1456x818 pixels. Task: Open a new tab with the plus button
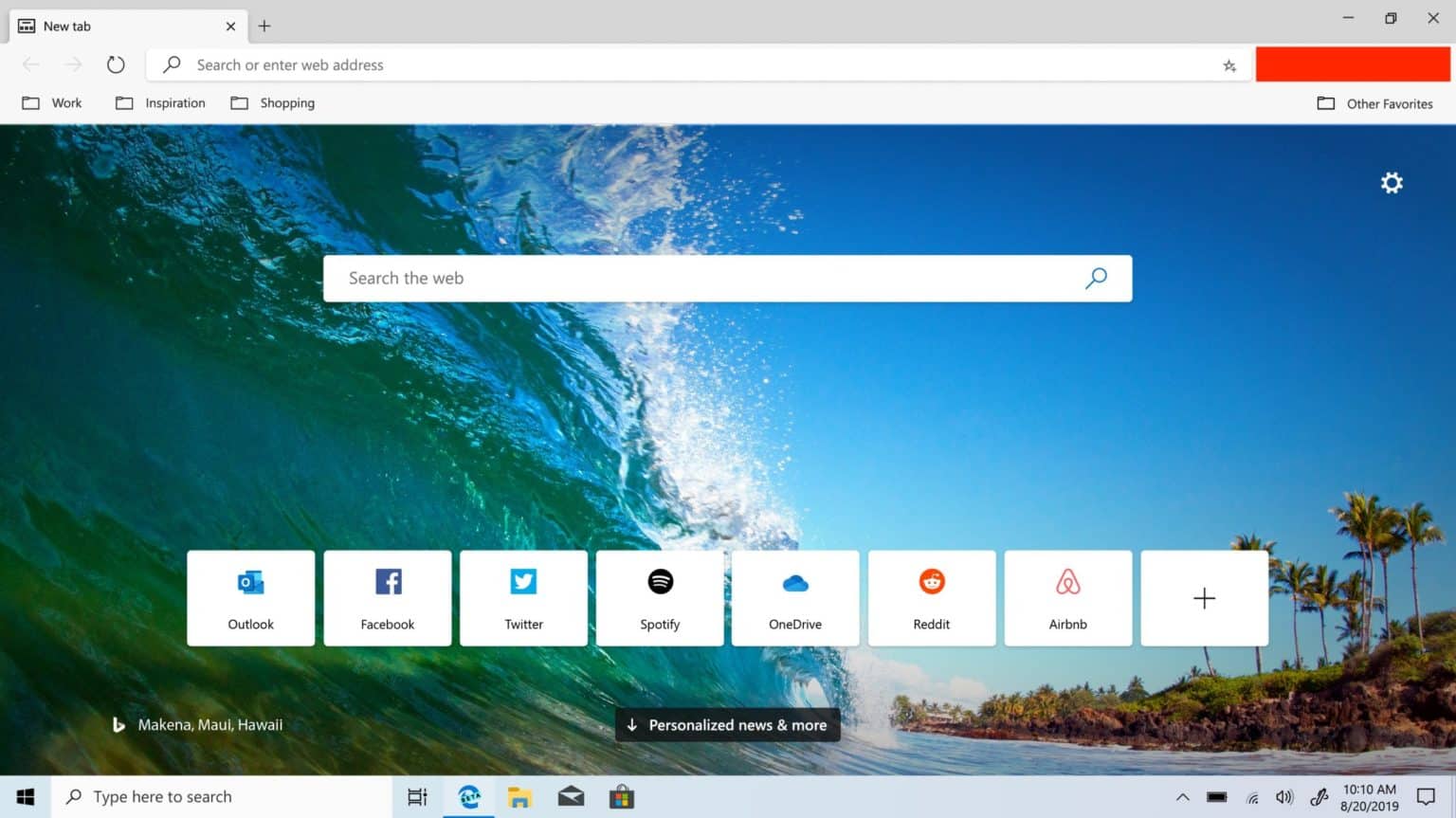pyautogui.click(x=264, y=26)
